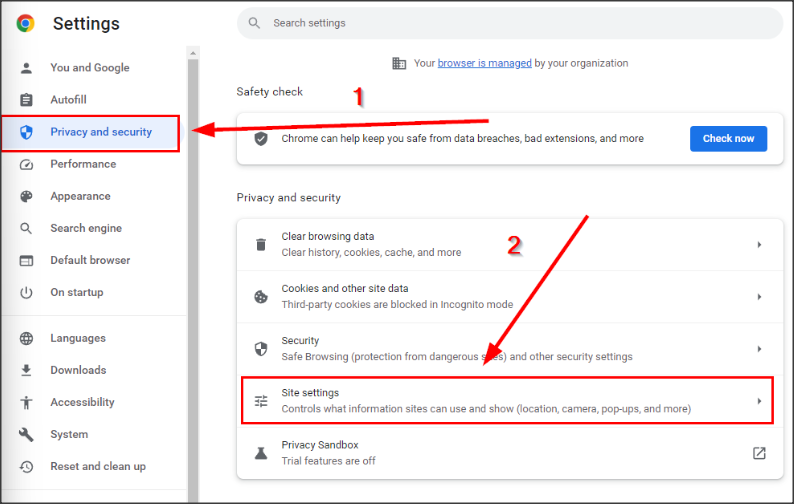Viewport: 794px width, 504px height.
Task: Click the Privacy Sandbox flask icon
Action: click(x=261, y=453)
